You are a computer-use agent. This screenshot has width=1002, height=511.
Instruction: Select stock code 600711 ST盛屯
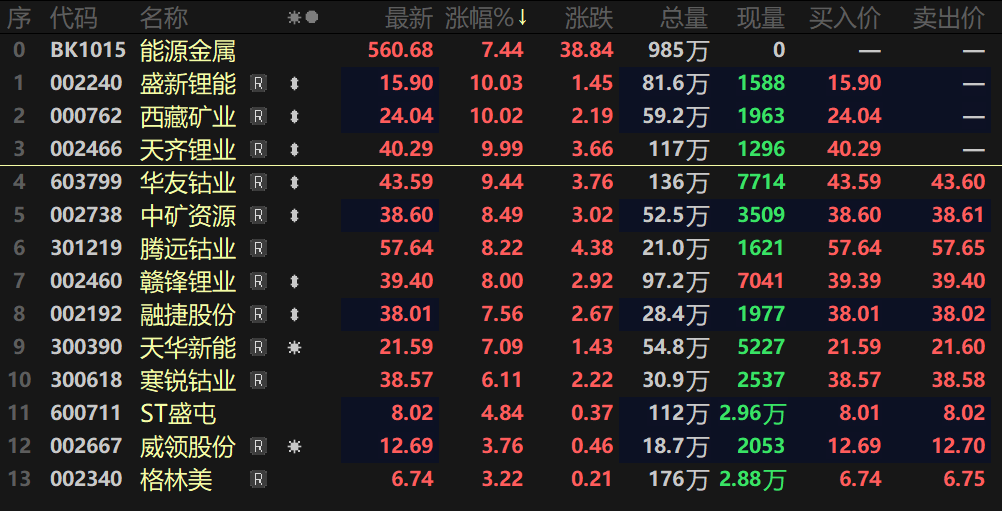click(x=86, y=414)
